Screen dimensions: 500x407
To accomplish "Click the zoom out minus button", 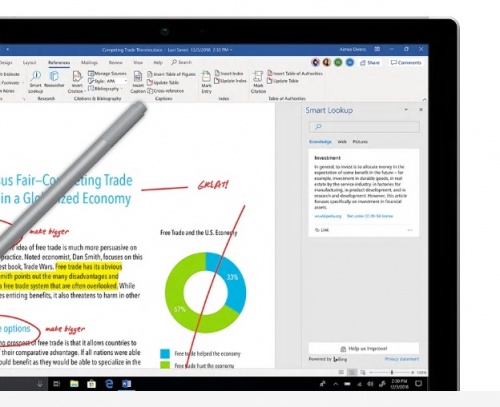I will 371,372.
